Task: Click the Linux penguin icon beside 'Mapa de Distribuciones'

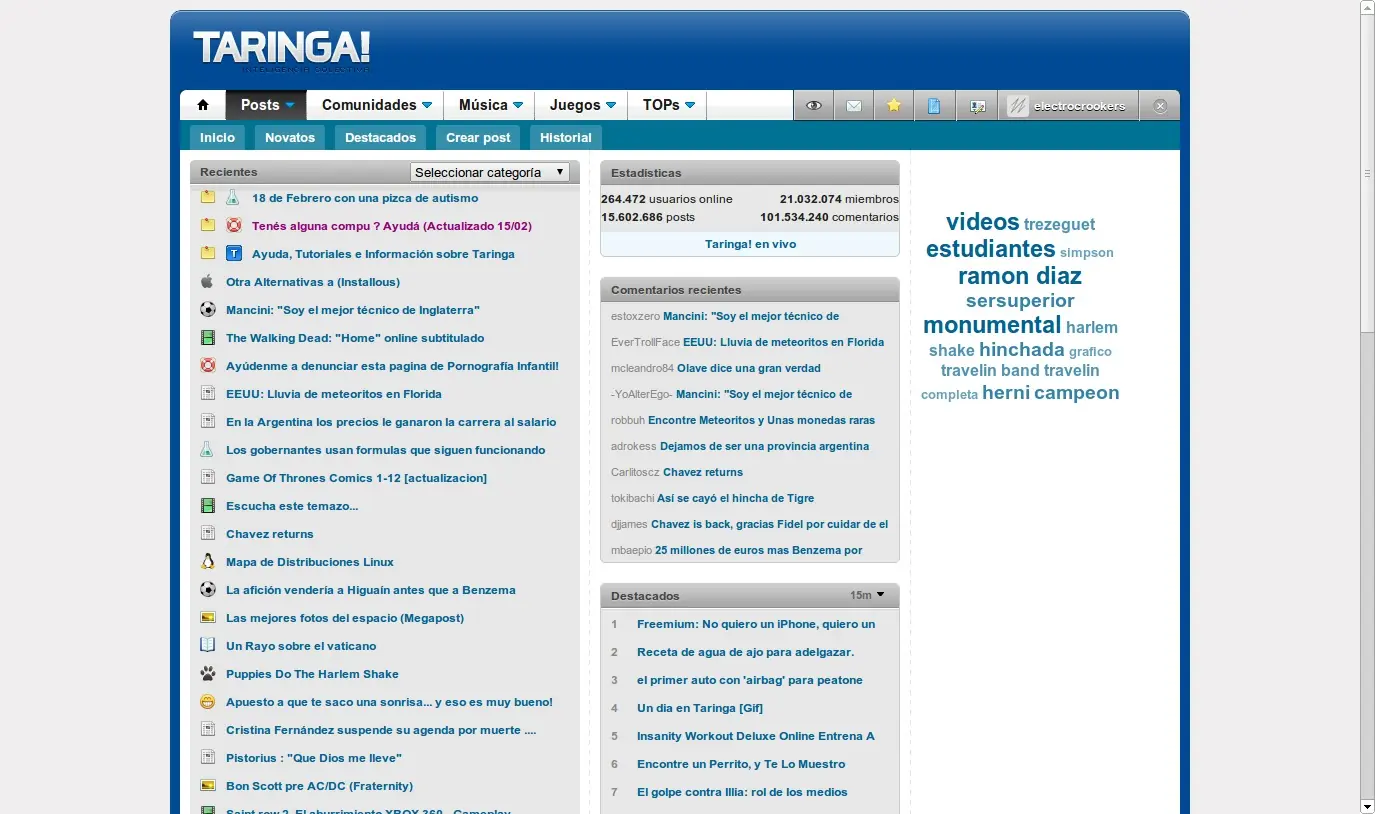Action: [208, 562]
